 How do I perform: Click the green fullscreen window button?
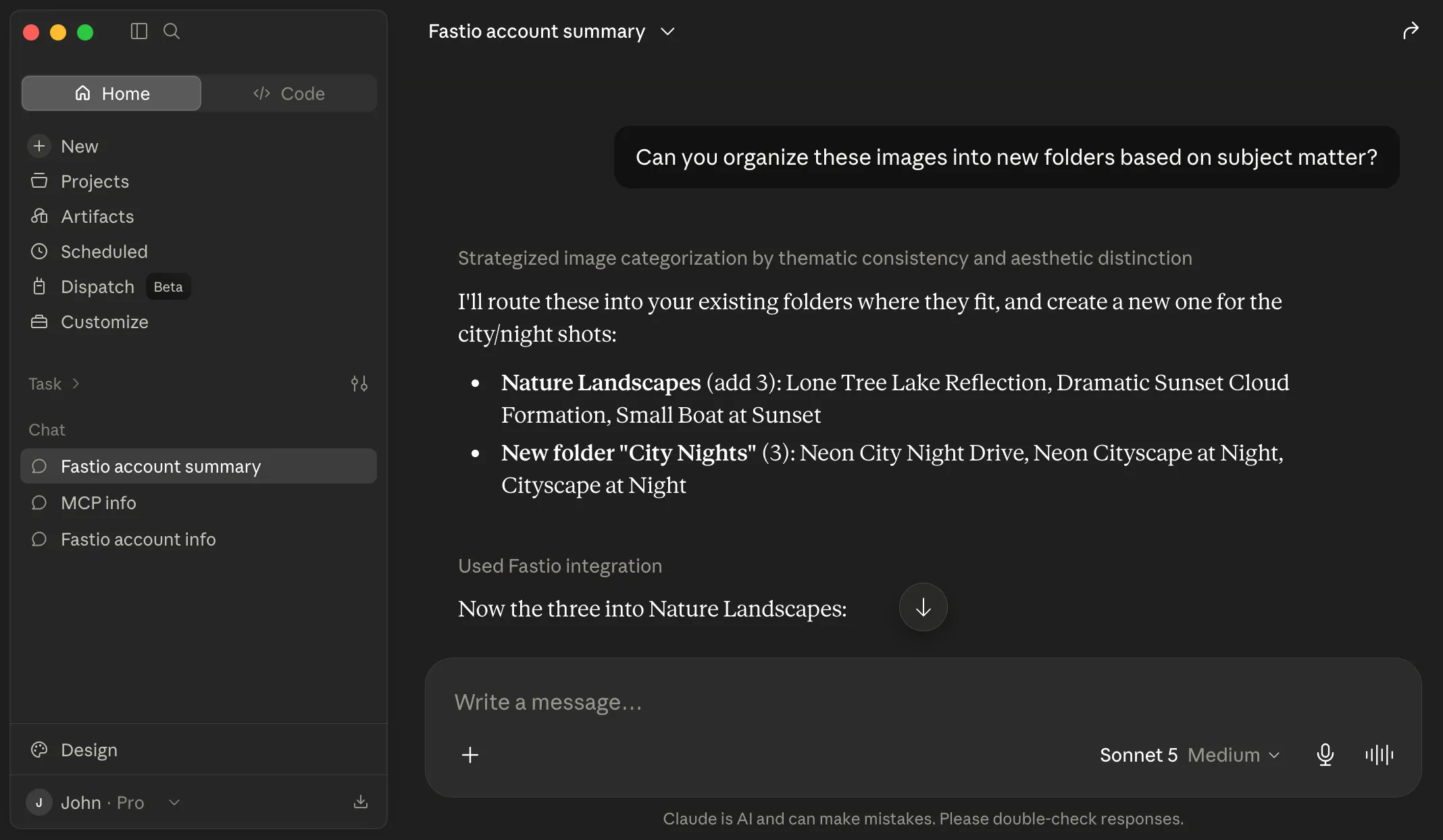[85, 32]
